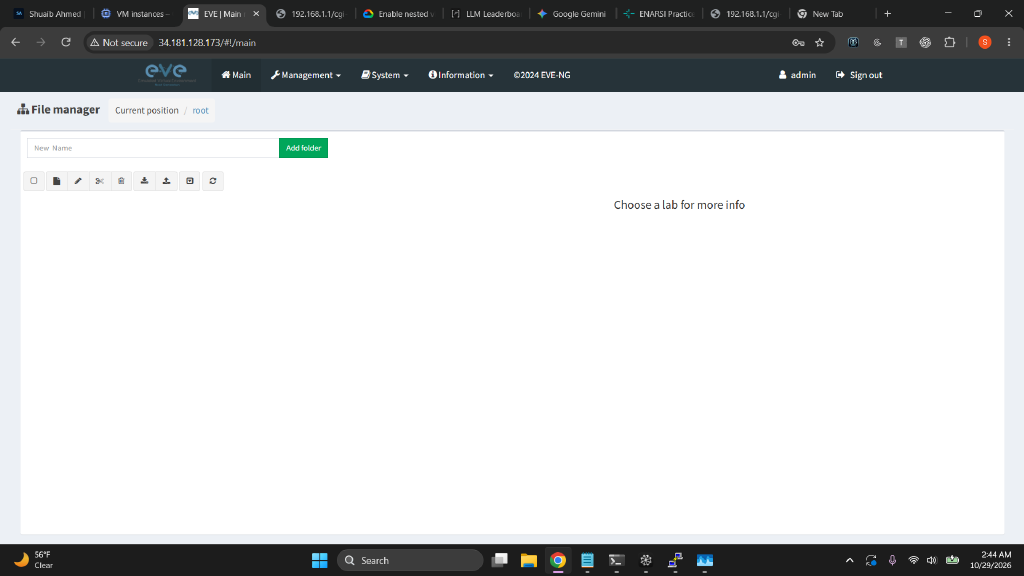
Task: Close the EVE | Main browser tab
Action: [256, 14]
